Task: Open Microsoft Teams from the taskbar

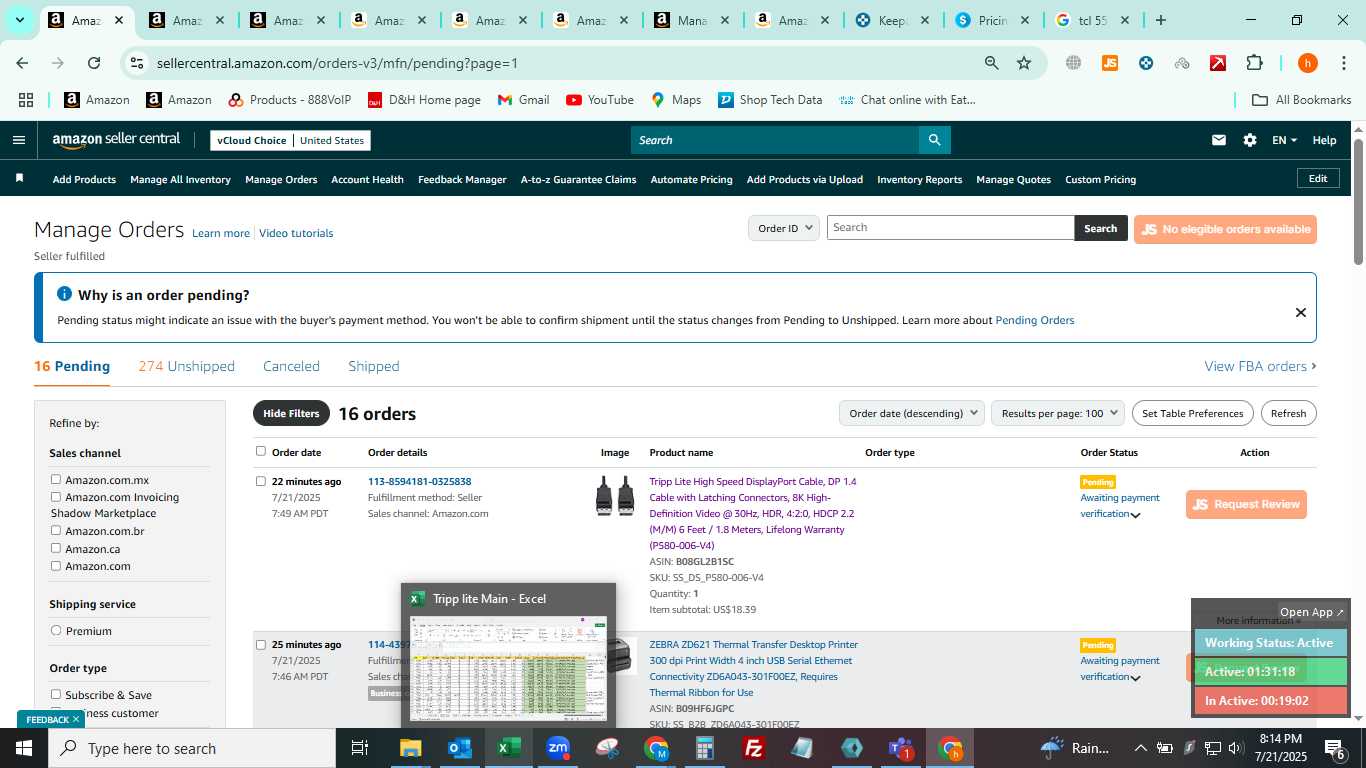Action: pos(901,748)
